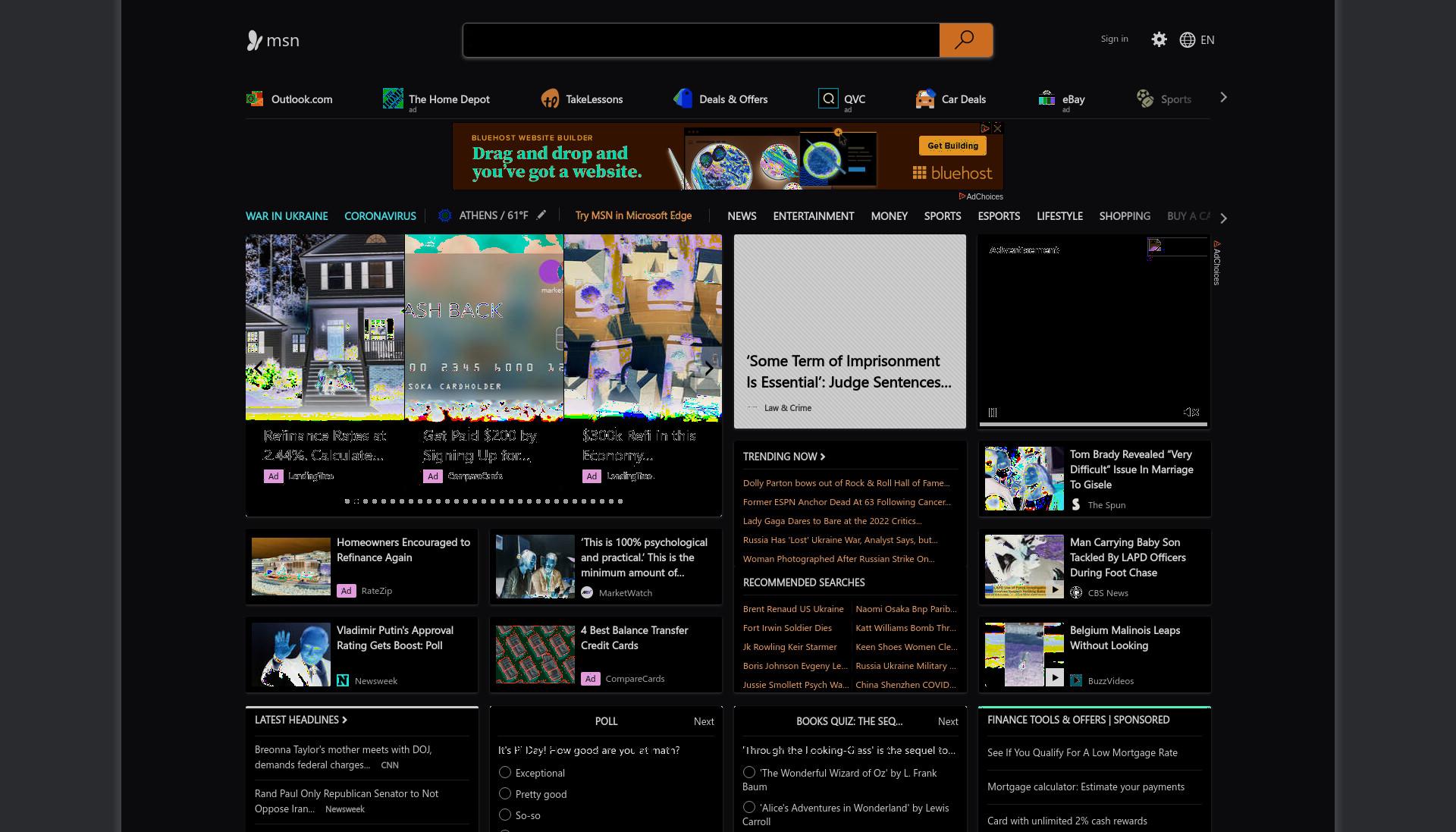Expand the category navigation right chevron

pos(1223,218)
